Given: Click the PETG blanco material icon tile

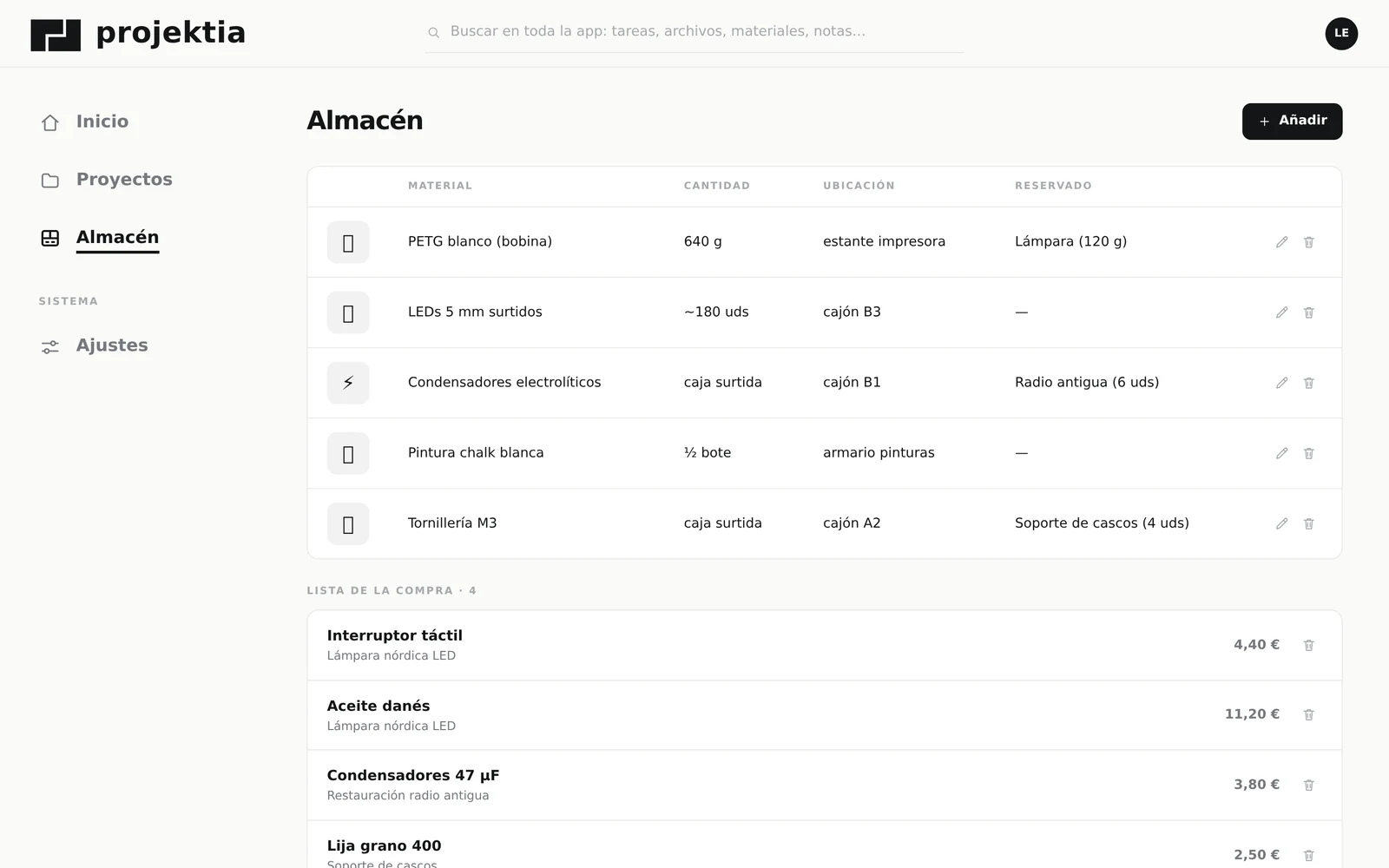Looking at the screenshot, I should tap(348, 242).
